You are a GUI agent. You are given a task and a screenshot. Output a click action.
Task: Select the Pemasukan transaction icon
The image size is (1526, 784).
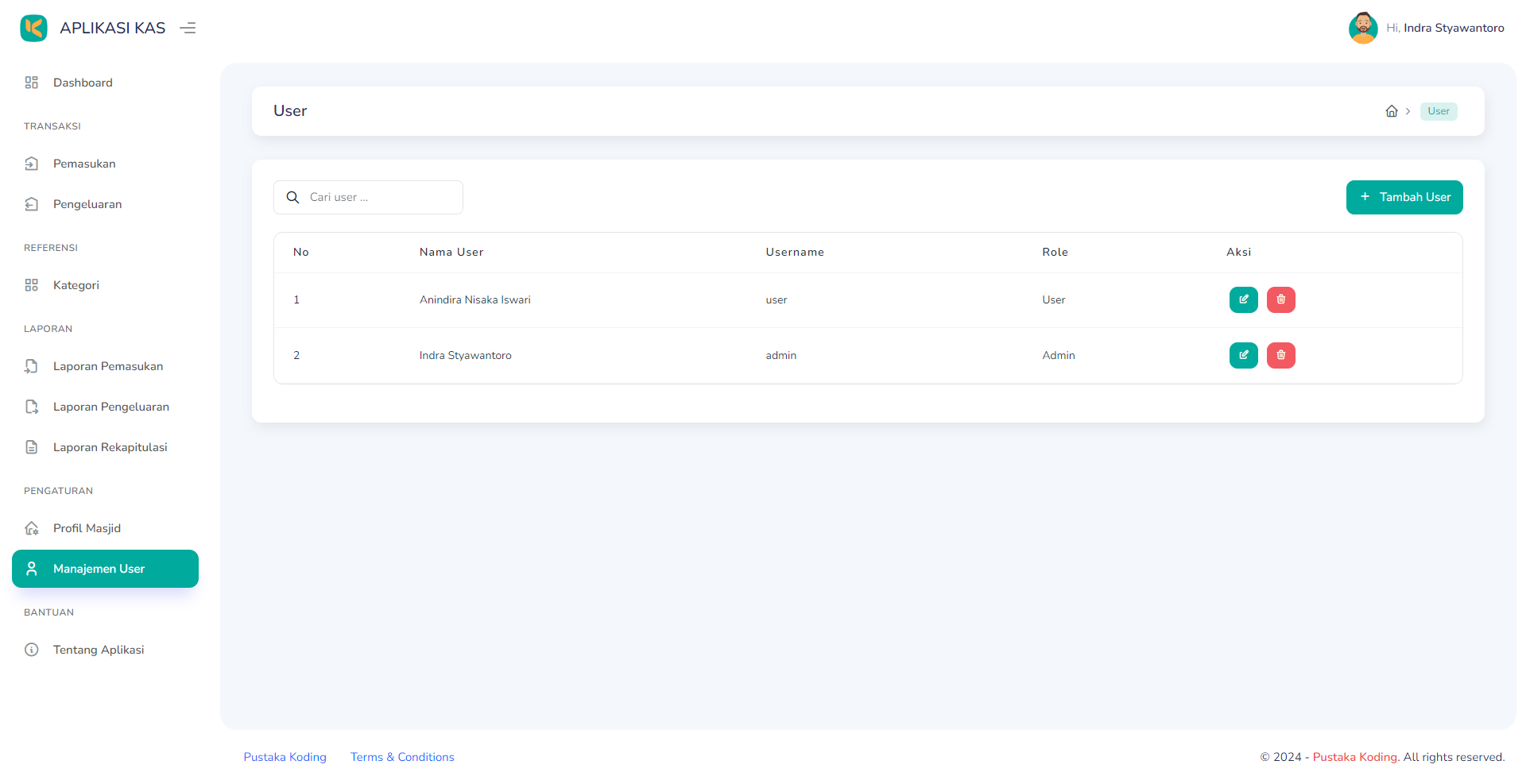tap(32, 164)
